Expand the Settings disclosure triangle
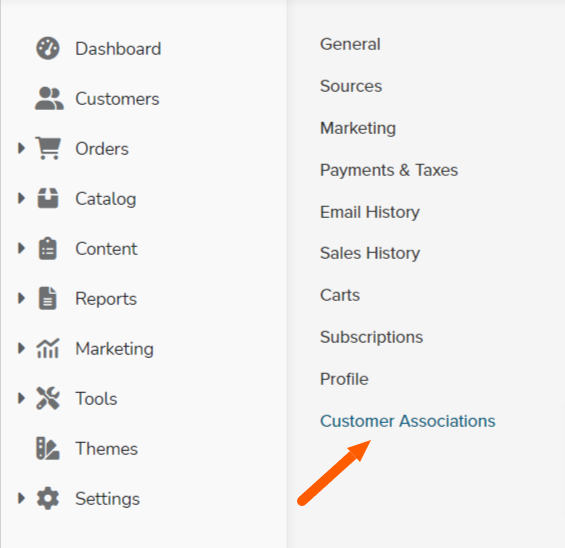The height and width of the screenshot is (548, 565). click(21, 498)
